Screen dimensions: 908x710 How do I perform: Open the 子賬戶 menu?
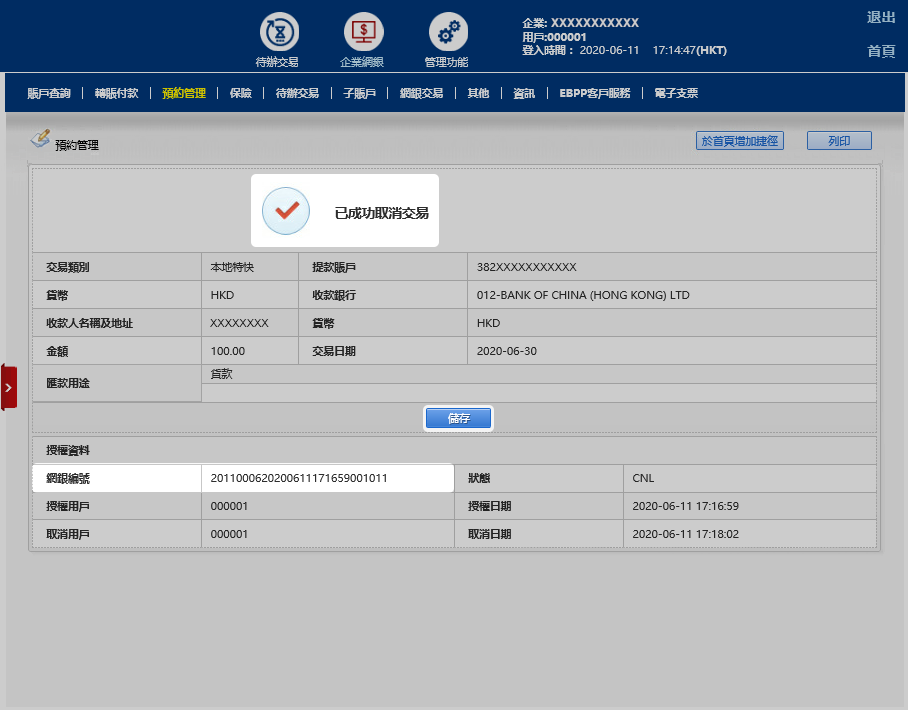pos(360,93)
